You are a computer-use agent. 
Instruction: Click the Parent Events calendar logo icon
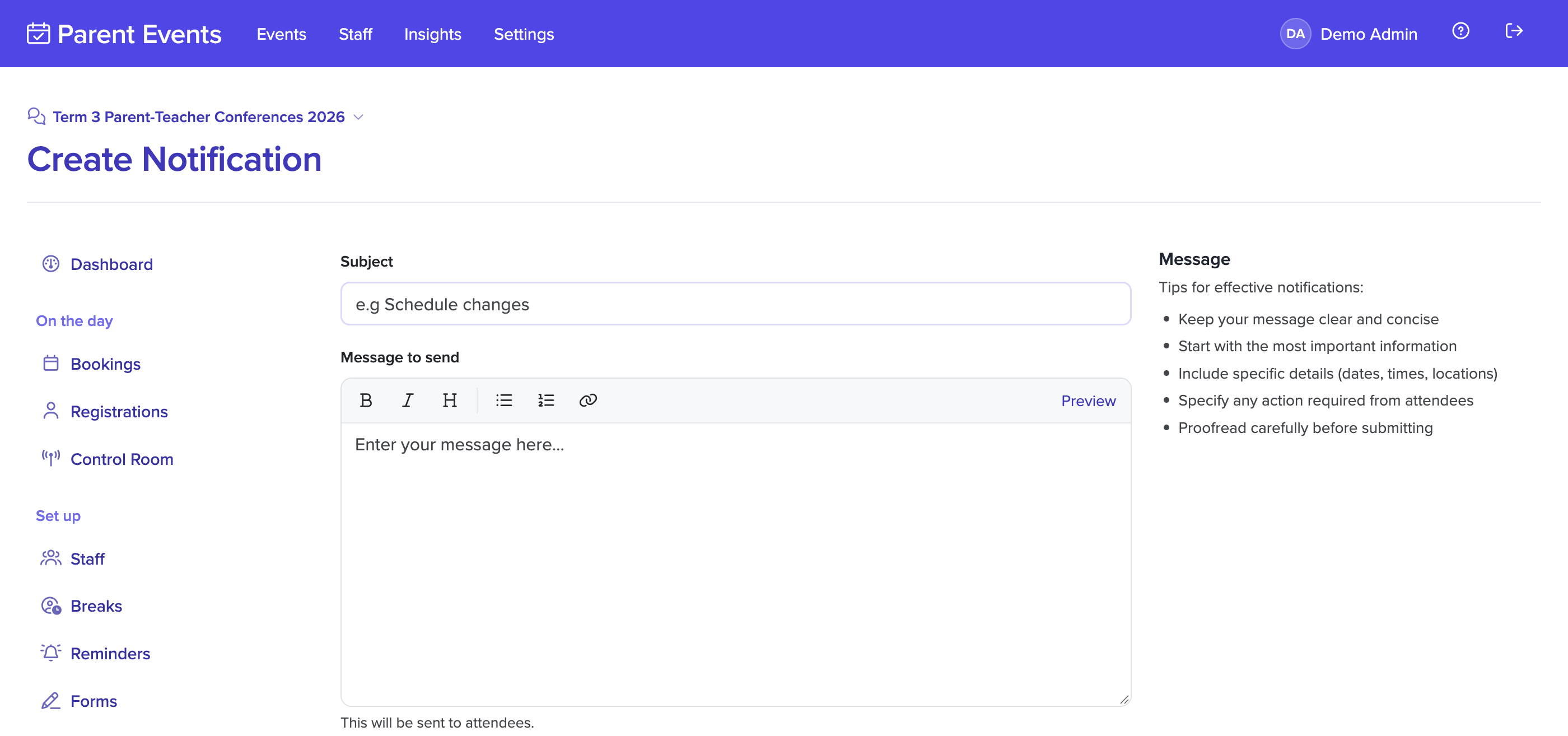coord(38,34)
